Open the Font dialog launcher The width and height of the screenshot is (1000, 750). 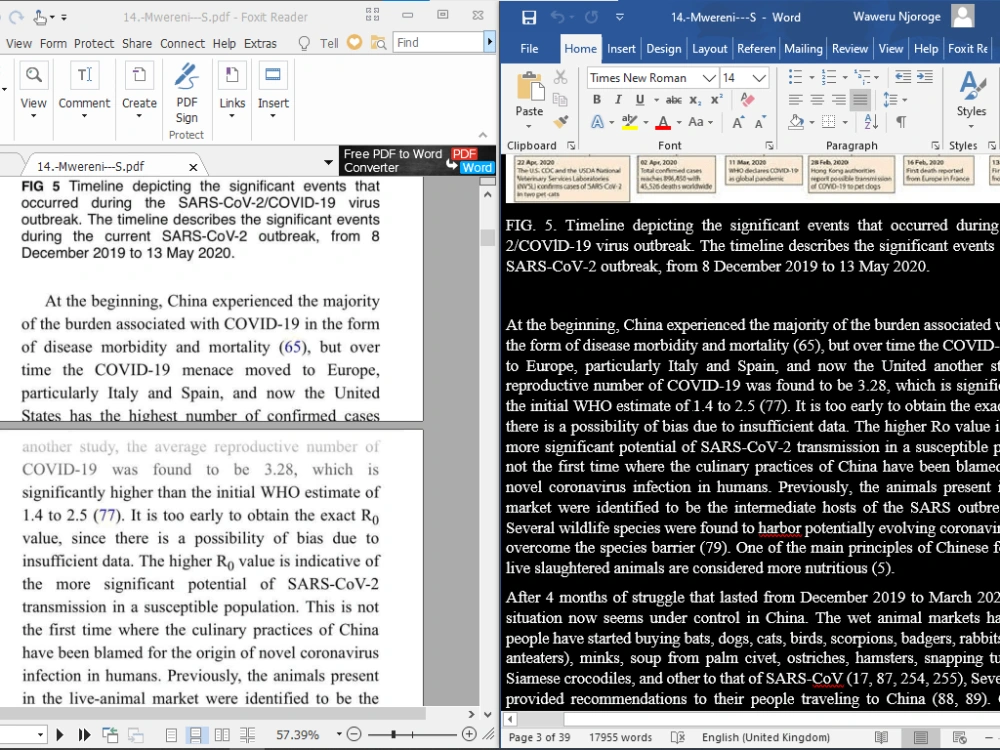769,145
